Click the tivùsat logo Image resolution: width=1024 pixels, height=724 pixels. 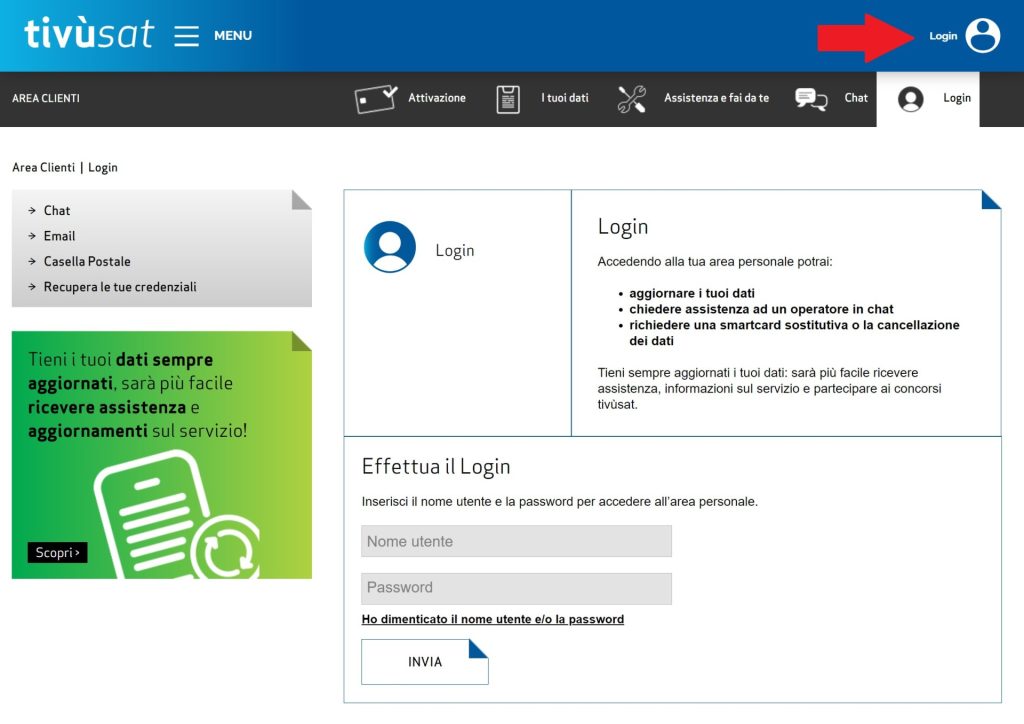[89, 34]
